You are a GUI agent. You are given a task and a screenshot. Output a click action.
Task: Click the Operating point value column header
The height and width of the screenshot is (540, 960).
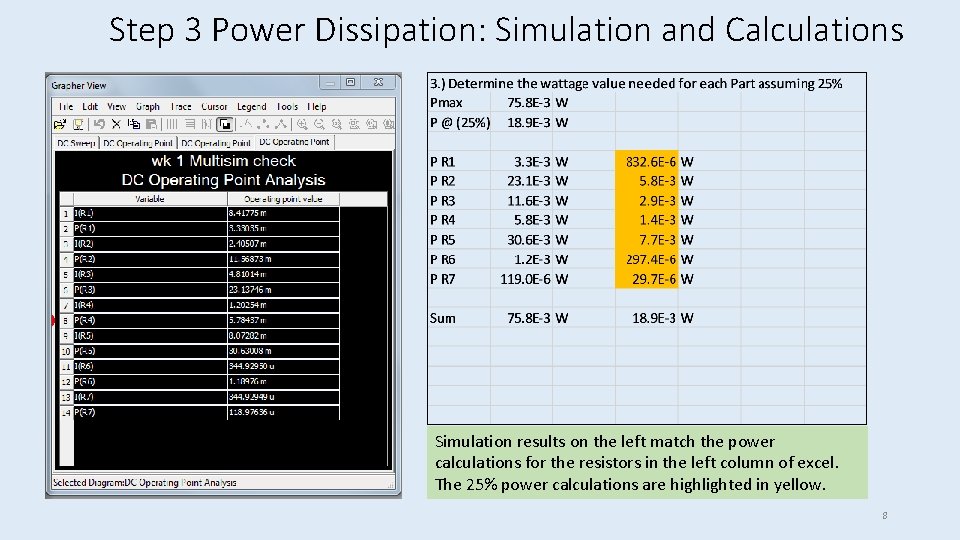[283, 199]
